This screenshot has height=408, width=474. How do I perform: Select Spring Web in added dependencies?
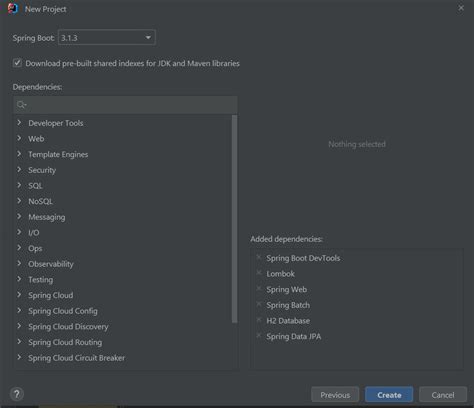(x=287, y=289)
